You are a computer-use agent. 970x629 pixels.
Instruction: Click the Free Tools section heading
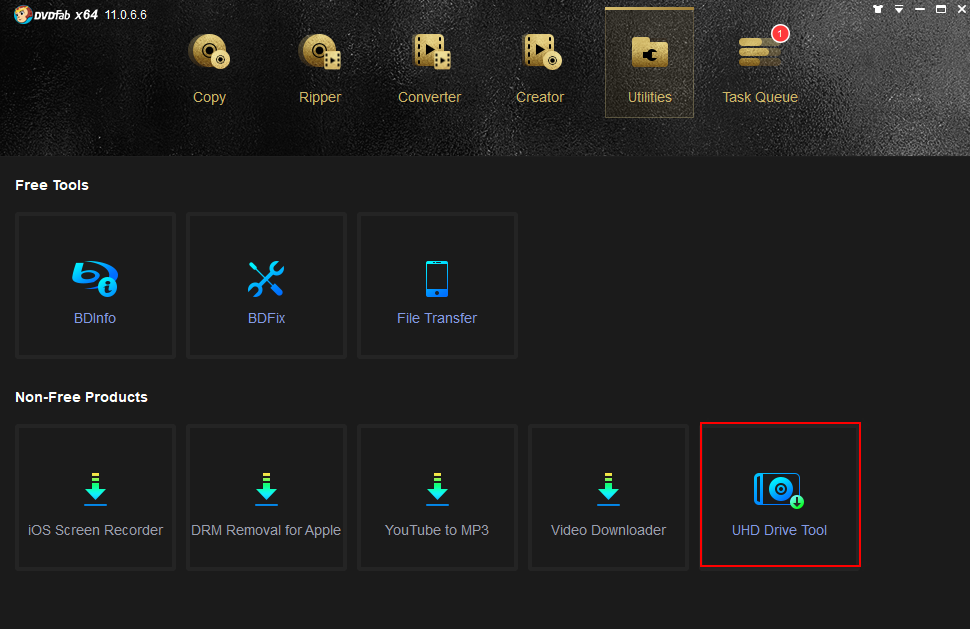[x=52, y=185]
